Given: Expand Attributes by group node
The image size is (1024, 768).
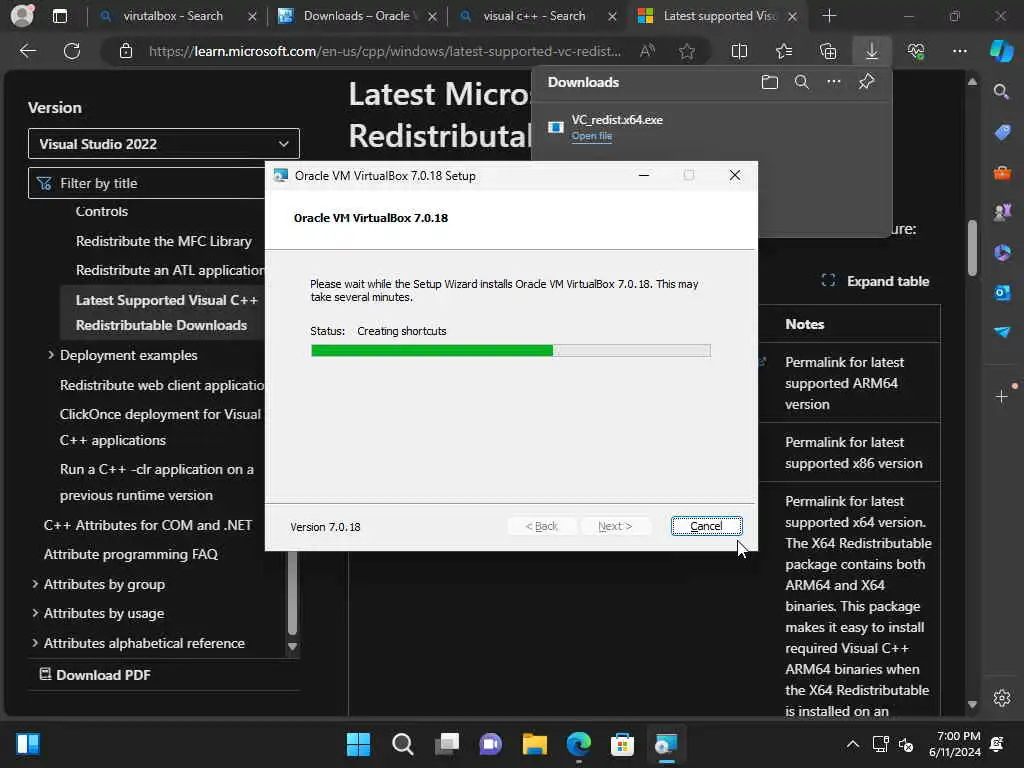Looking at the screenshot, I should [x=35, y=584].
